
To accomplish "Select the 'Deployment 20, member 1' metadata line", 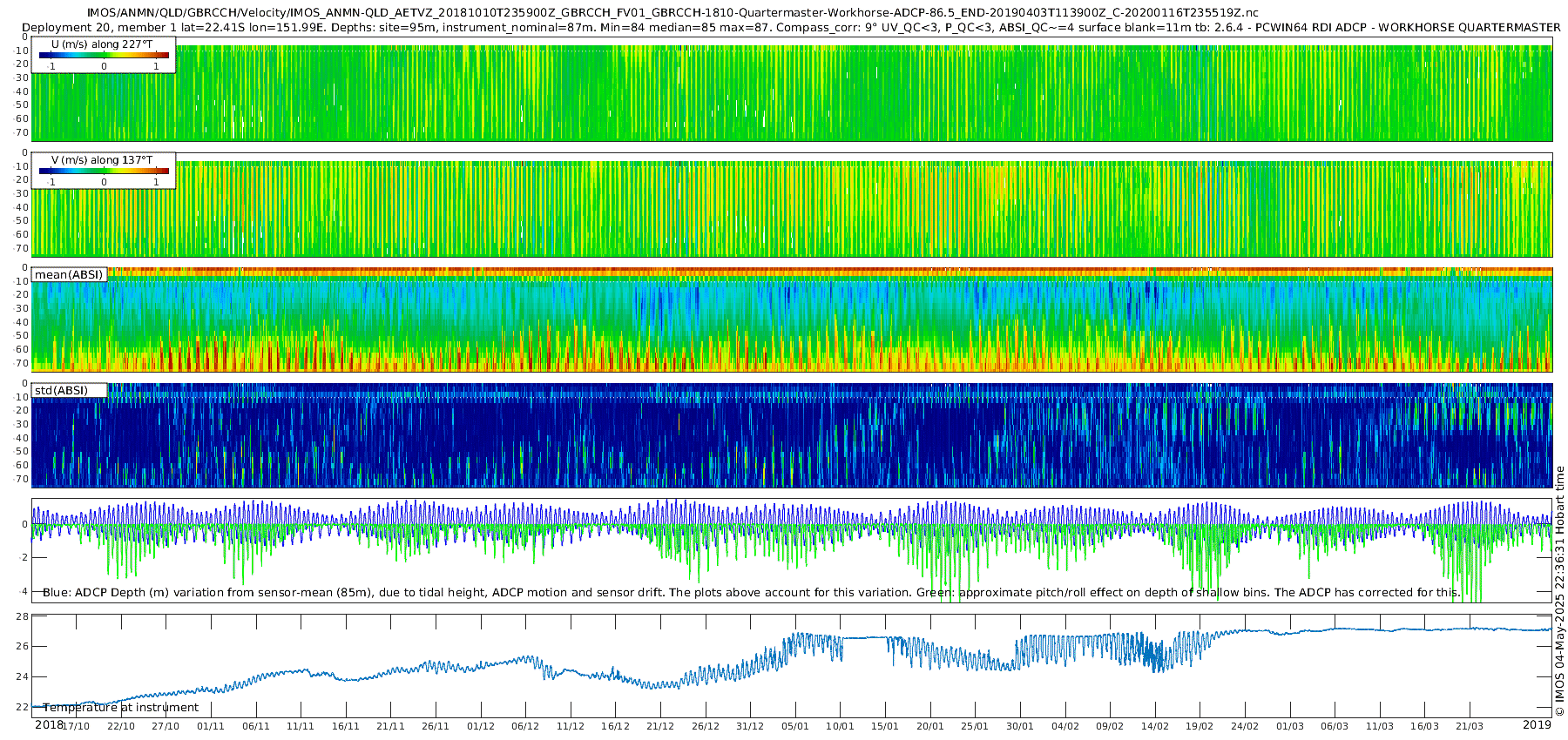I will tap(791, 27).
